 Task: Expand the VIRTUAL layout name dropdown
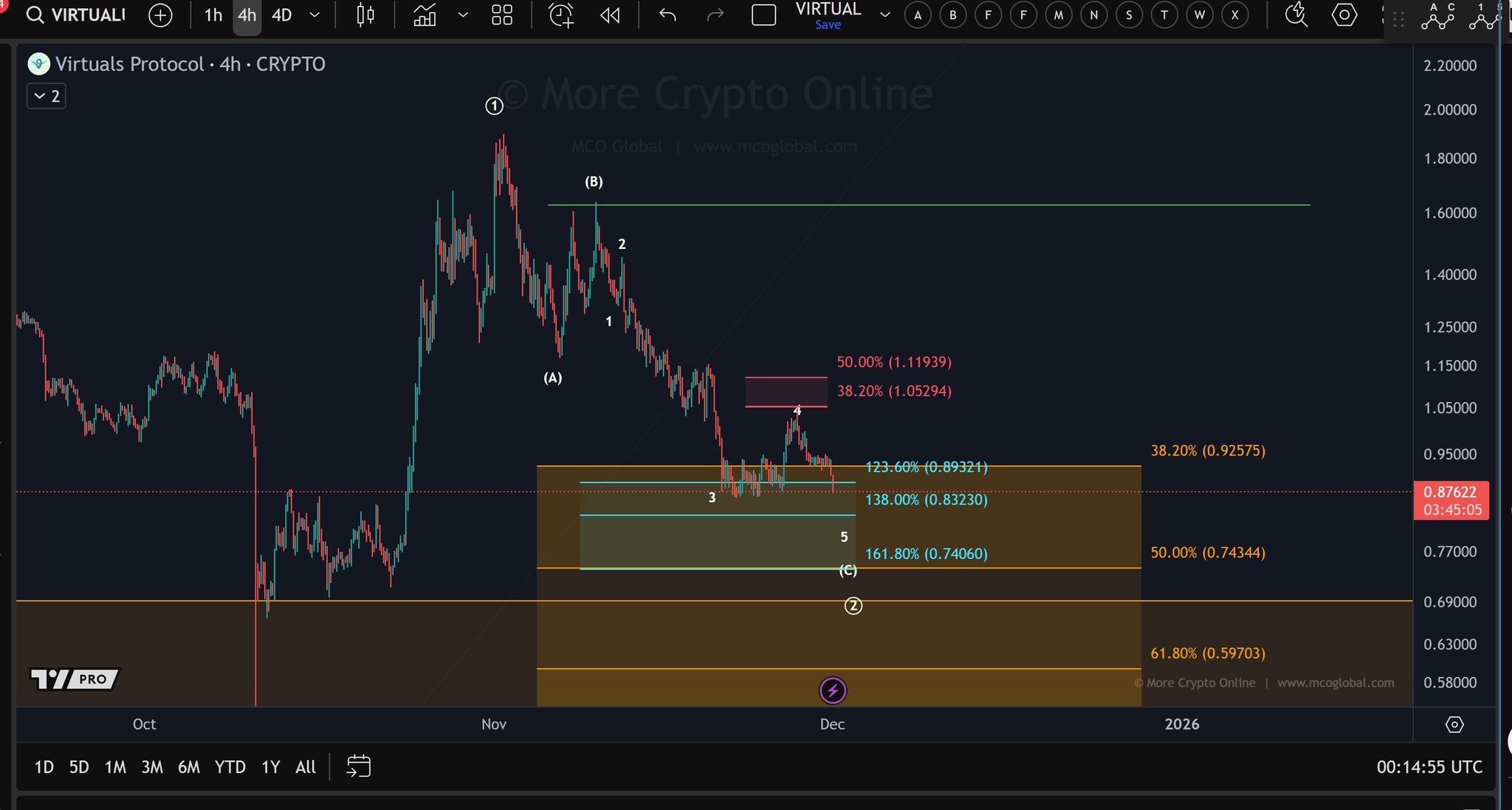(x=884, y=15)
